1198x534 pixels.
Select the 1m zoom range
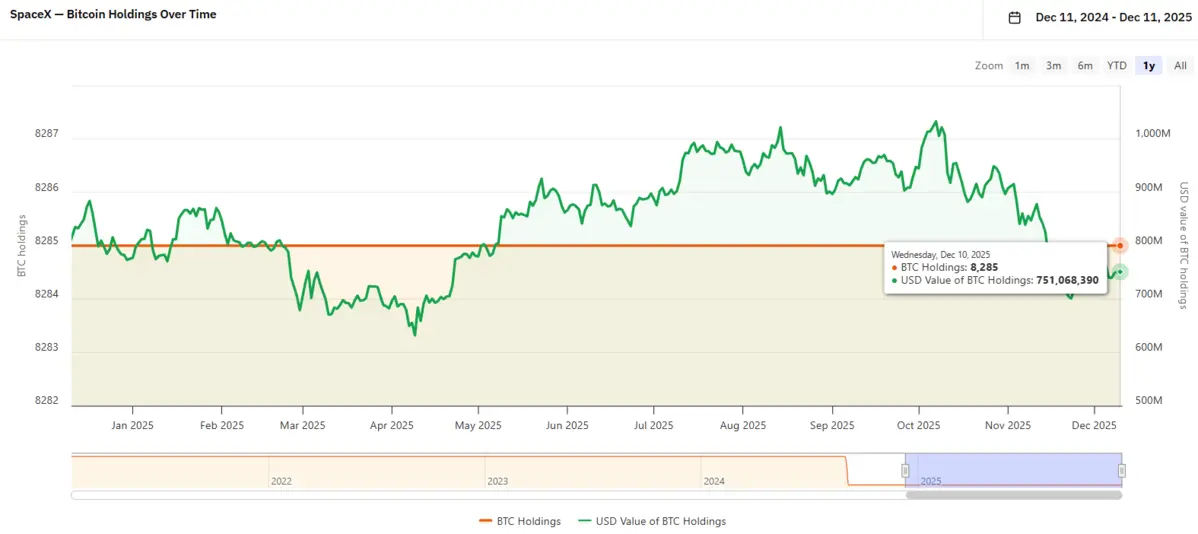(x=1022, y=66)
